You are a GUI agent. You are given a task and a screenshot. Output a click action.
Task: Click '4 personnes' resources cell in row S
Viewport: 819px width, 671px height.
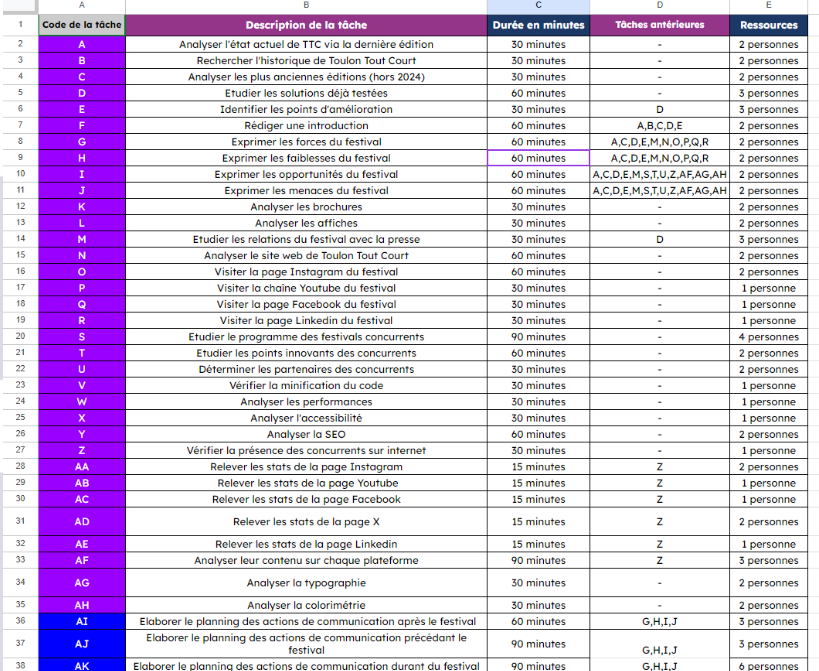pyautogui.click(x=768, y=336)
